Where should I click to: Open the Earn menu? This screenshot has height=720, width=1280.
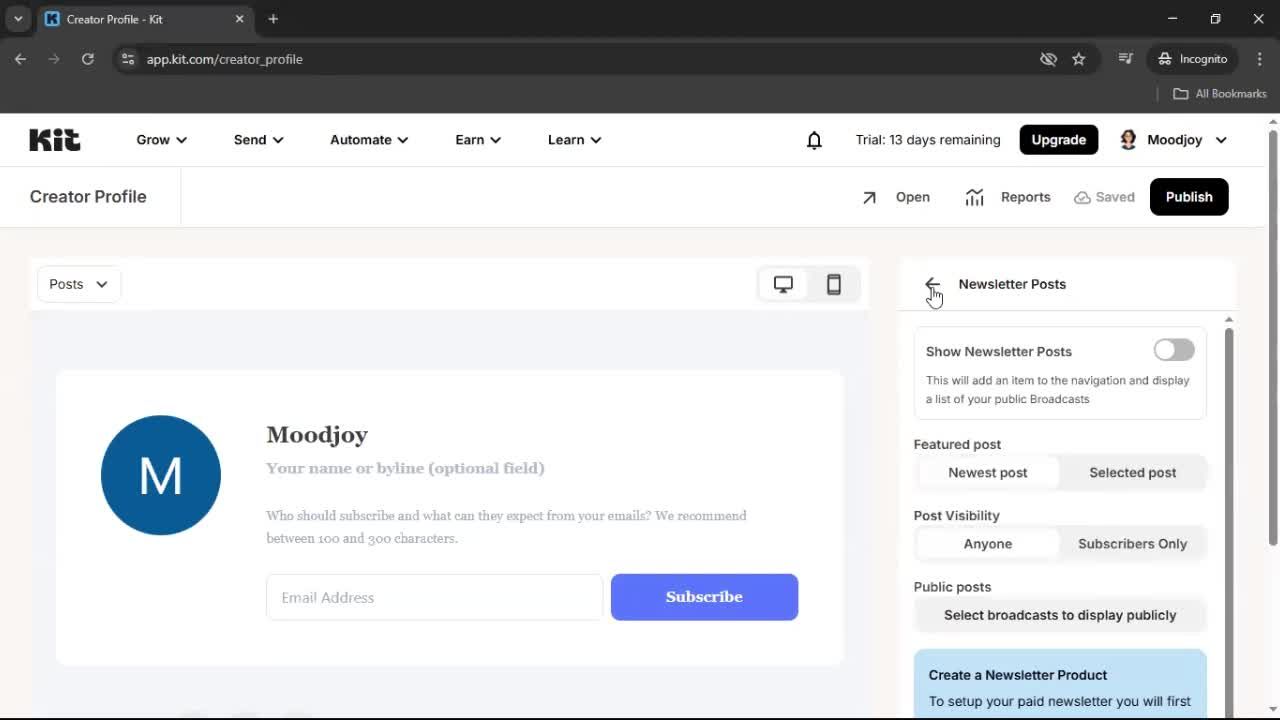(x=477, y=140)
